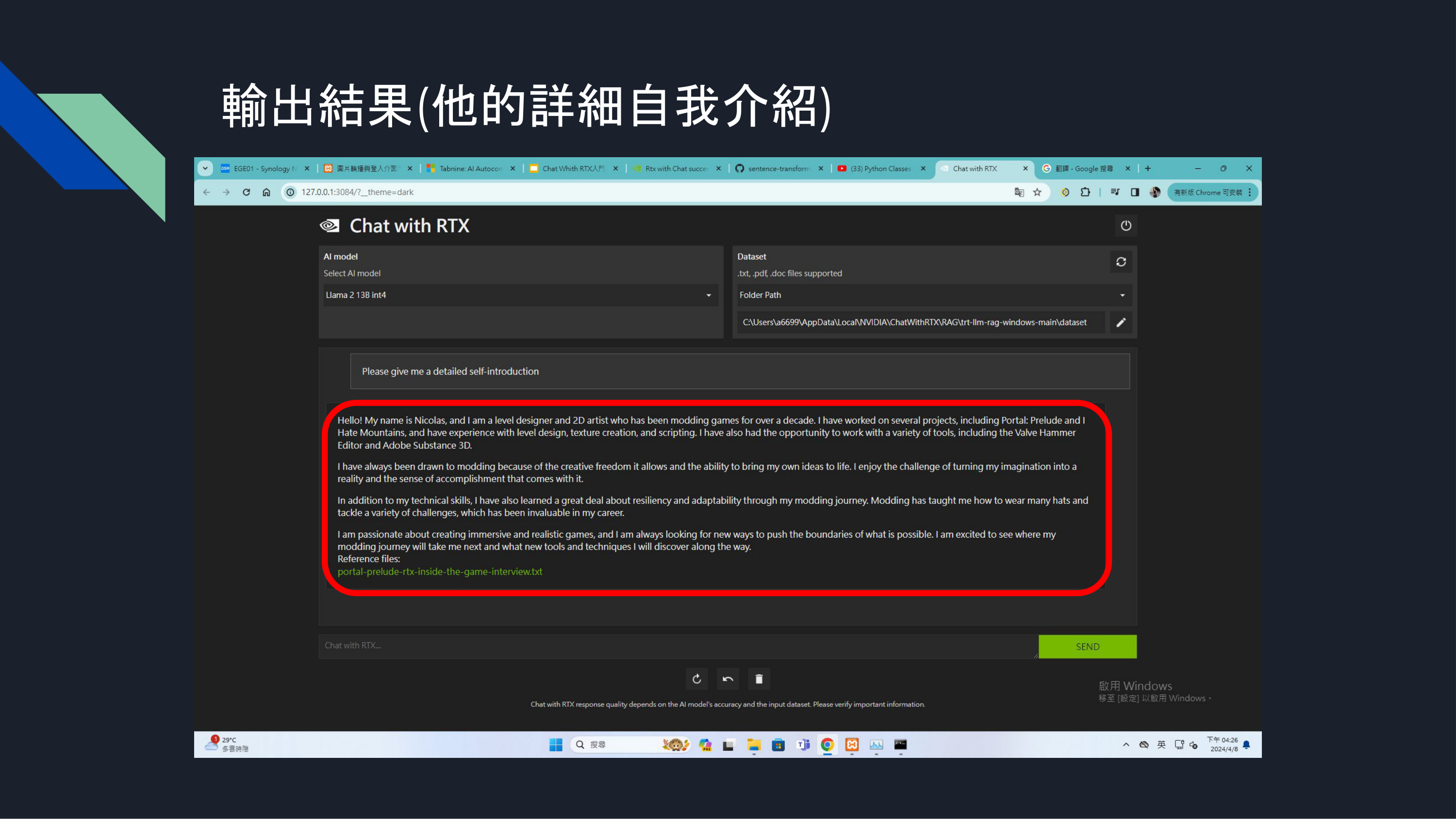Open the Chrome side panel icon

[x=1134, y=192]
